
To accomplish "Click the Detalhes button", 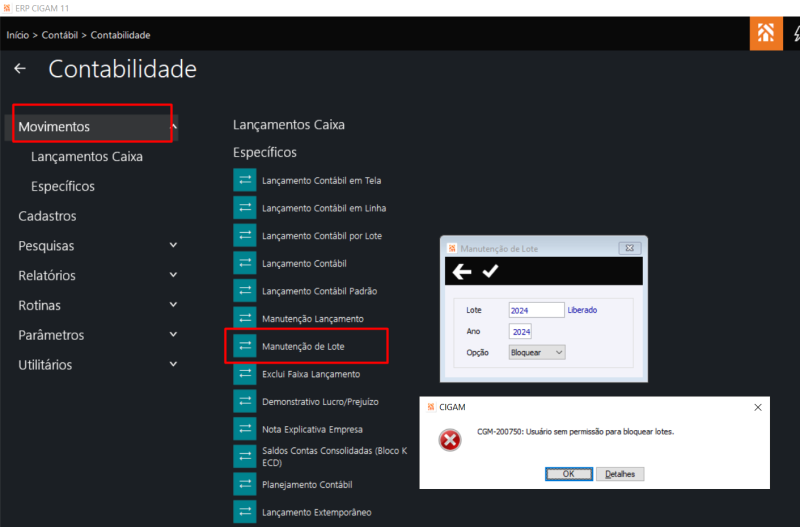I will 620,474.
